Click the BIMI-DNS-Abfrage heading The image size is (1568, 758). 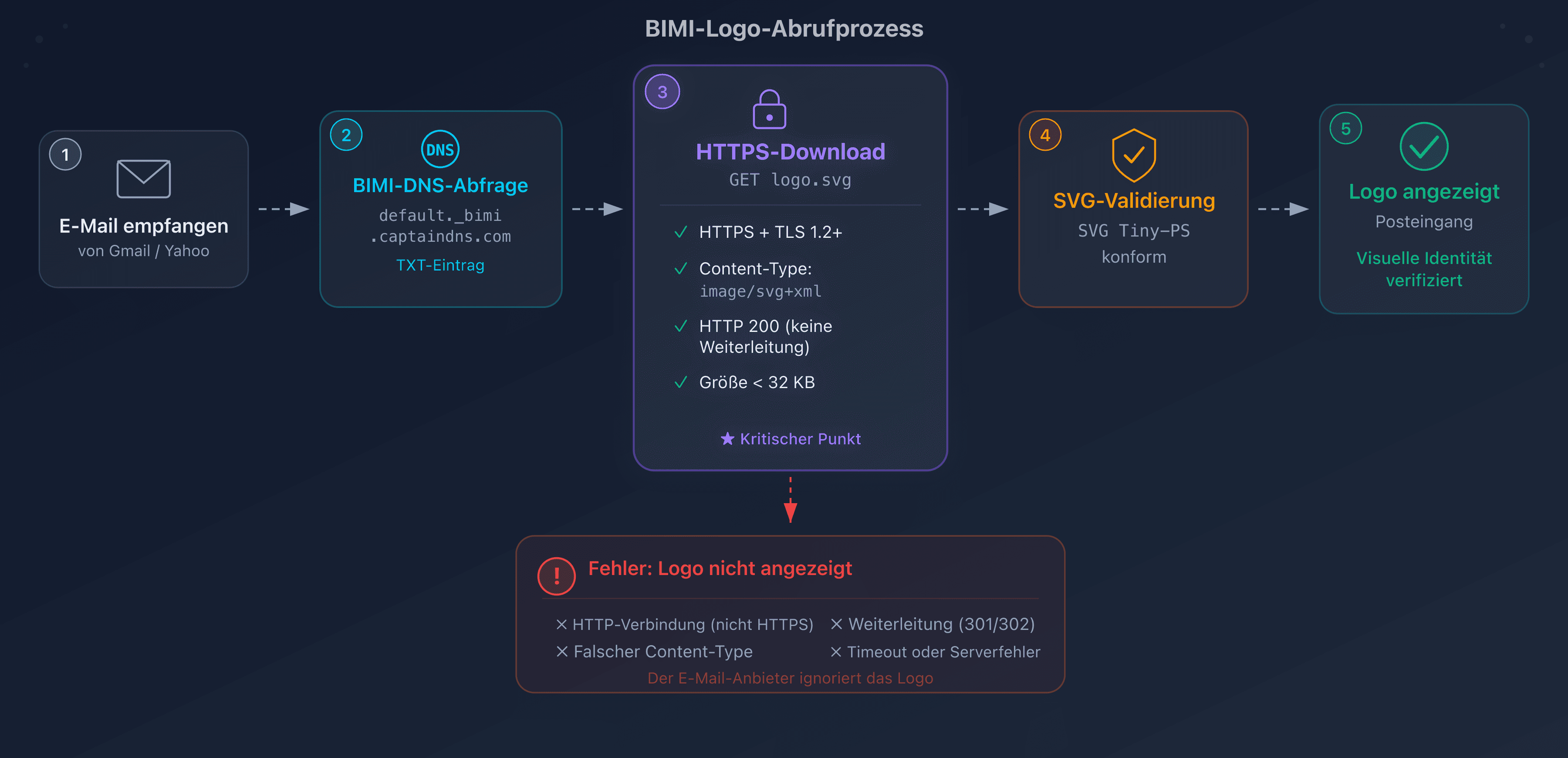click(440, 185)
